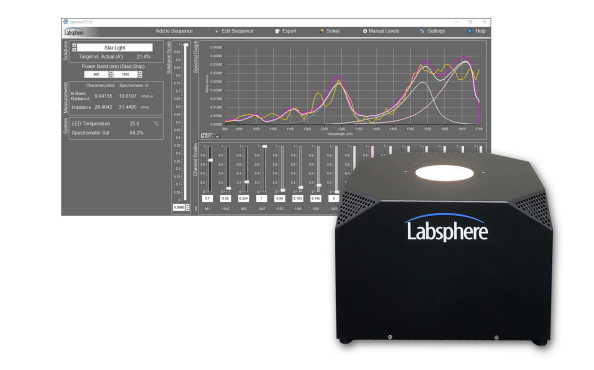Image resolution: width=594 pixels, height=370 pixels.
Task: Click the fifth channel value field 0.04
Action: [280, 198]
